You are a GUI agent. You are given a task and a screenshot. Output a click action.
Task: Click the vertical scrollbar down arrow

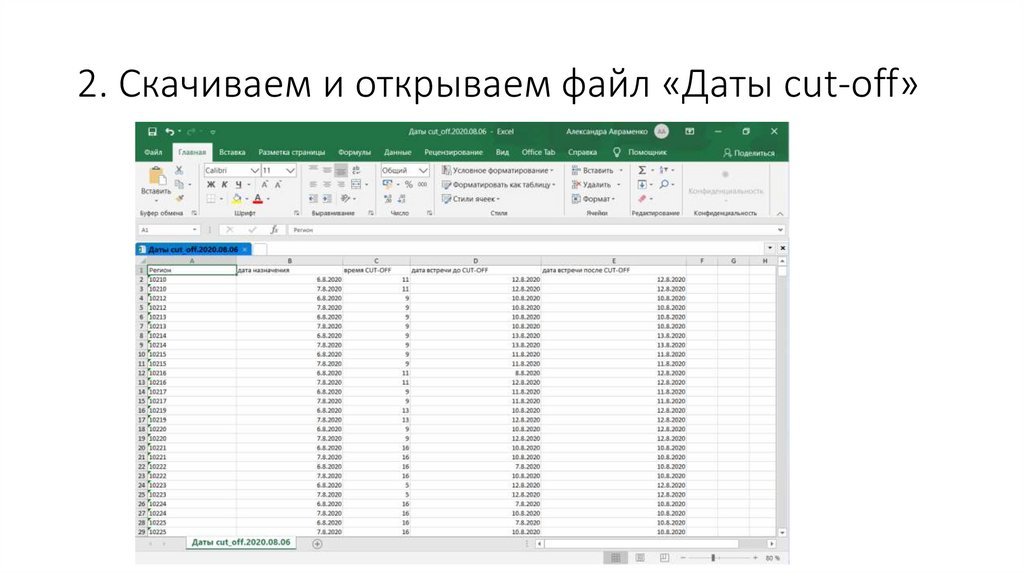pos(782,533)
